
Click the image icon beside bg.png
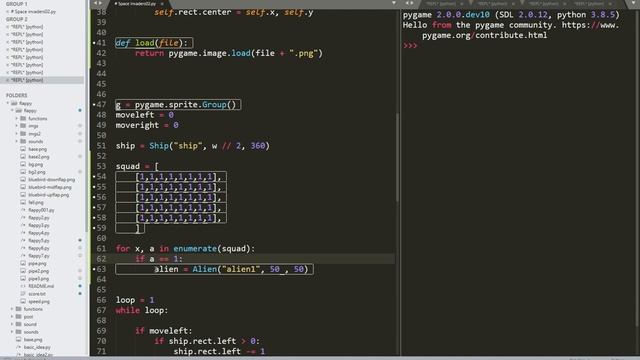coord(23,164)
